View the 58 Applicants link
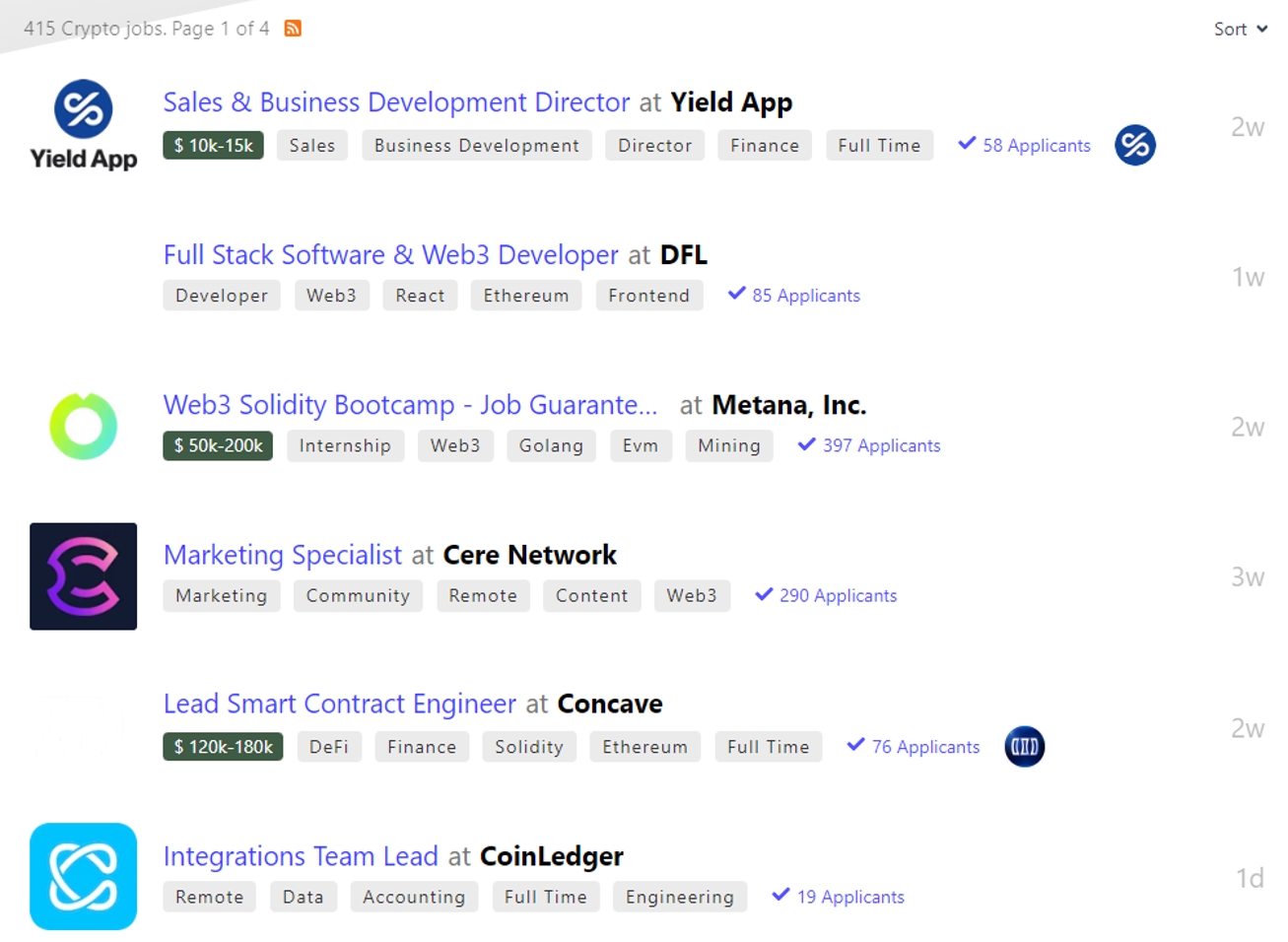 pyautogui.click(x=1025, y=145)
